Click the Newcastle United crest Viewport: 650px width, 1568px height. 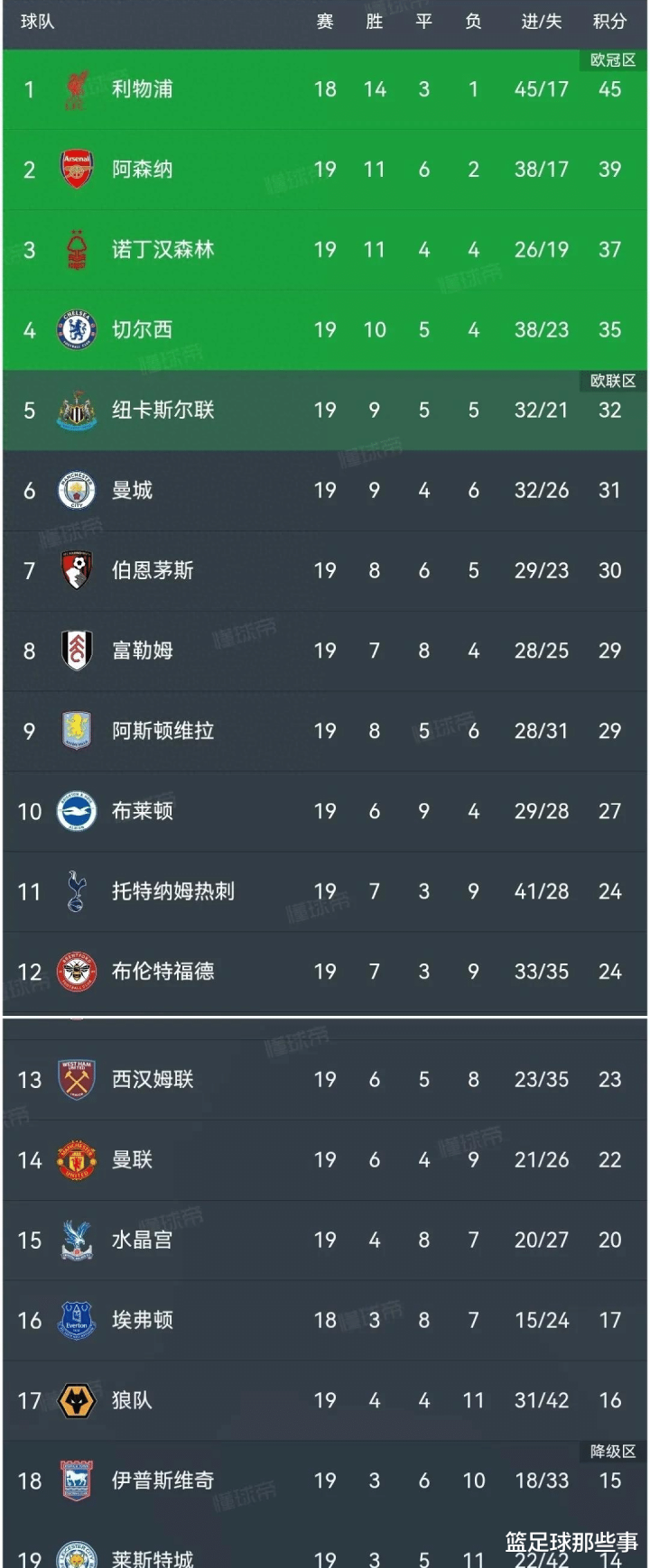point(77,410)
